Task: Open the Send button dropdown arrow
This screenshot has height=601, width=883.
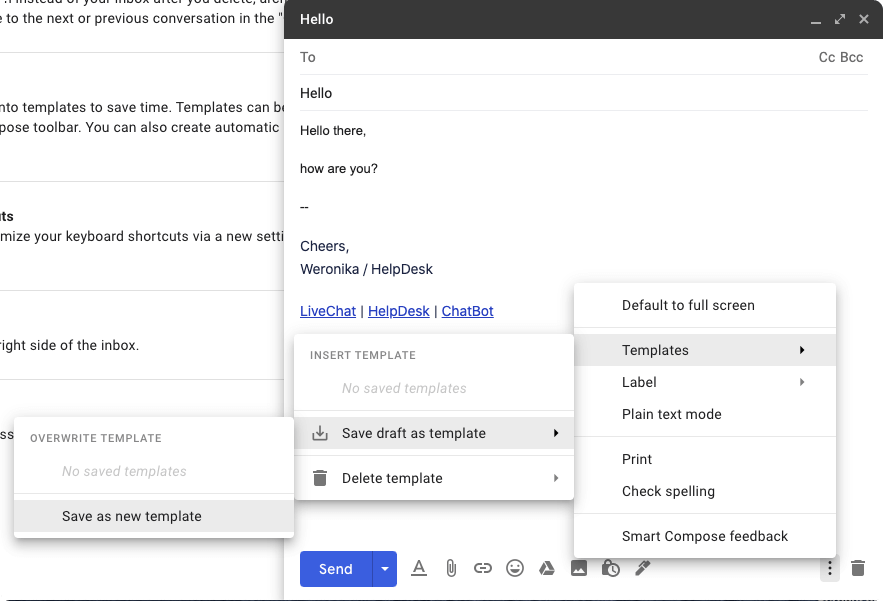Action: coord(384,568)
